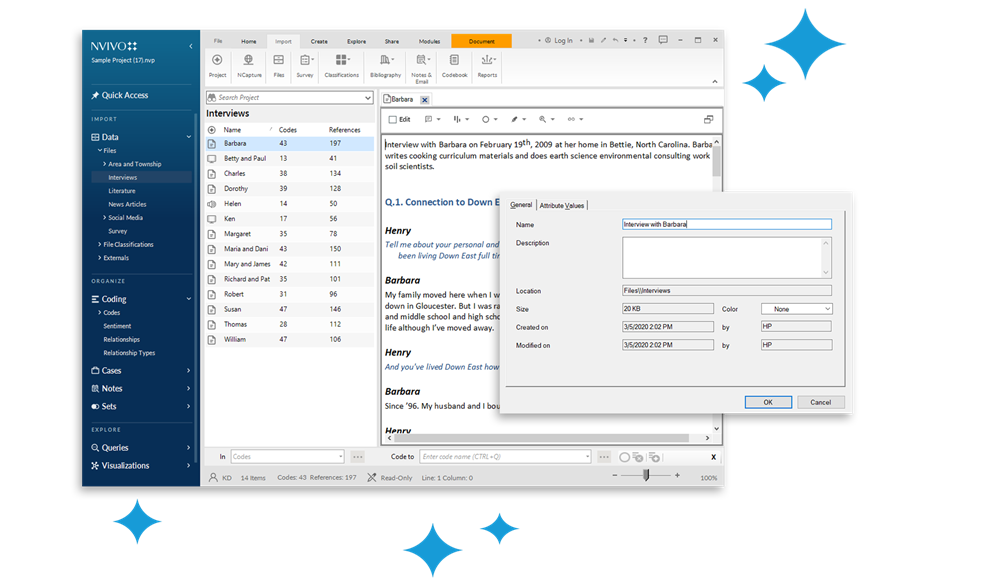Enable the Edit checkbox

[392, 119]
